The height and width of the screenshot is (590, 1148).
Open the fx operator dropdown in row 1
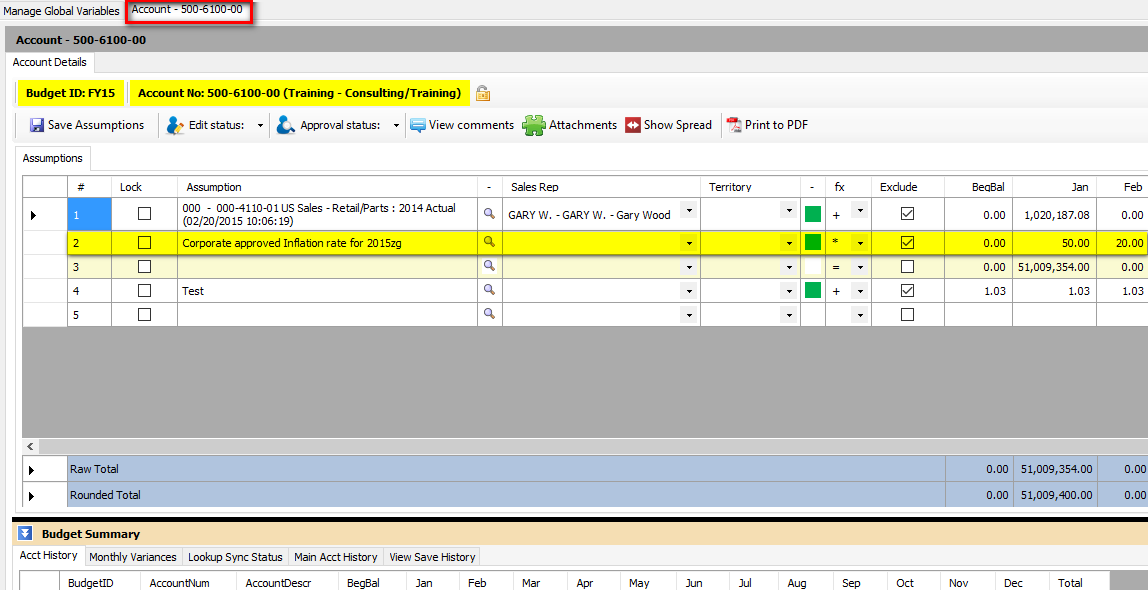tap(860, 211)
